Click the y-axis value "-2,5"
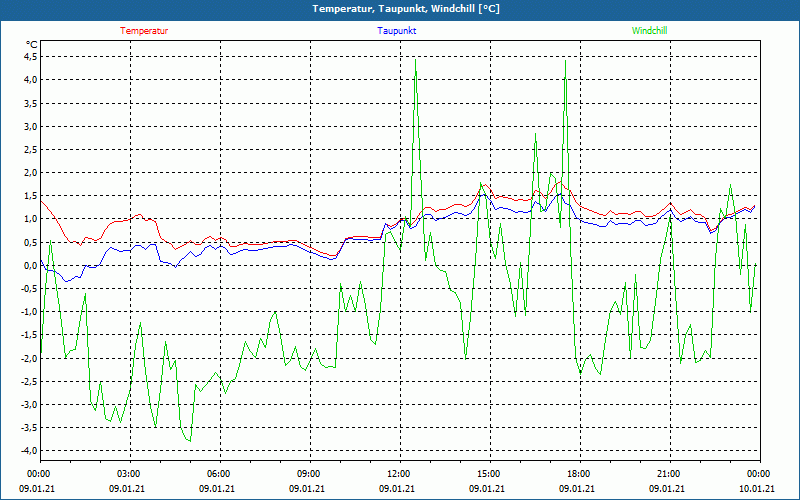 pos(30,381)
